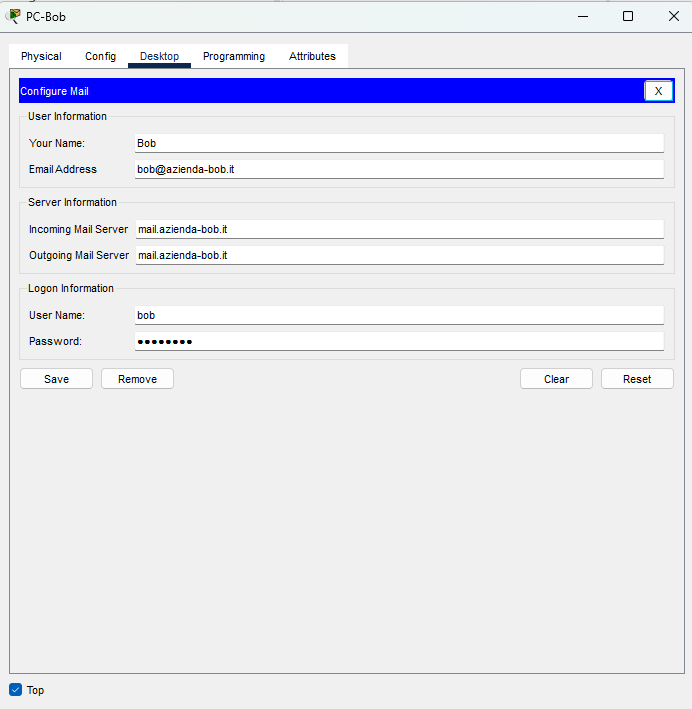Click the Your Name field
This screenshot has width=692, height=709.
click(399, 143)
